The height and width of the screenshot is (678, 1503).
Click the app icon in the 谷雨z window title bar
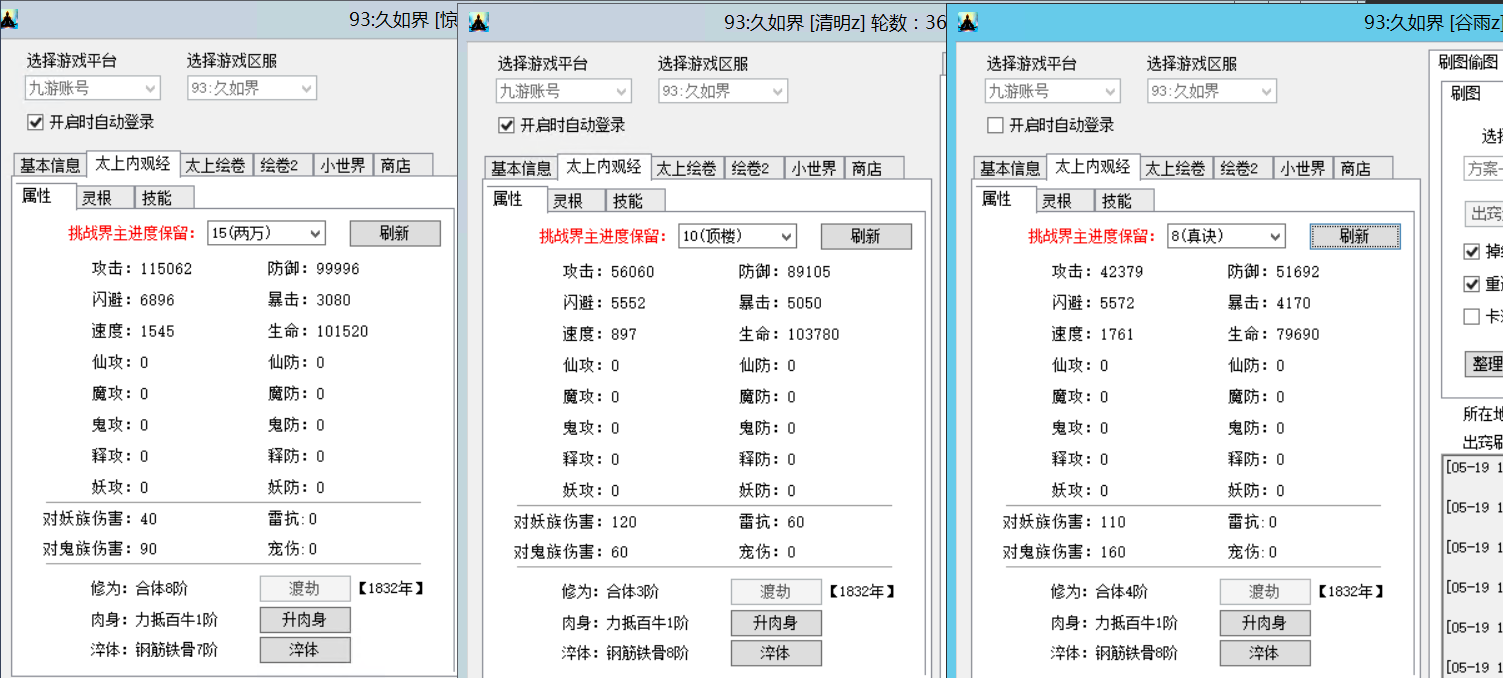point(968,22)
